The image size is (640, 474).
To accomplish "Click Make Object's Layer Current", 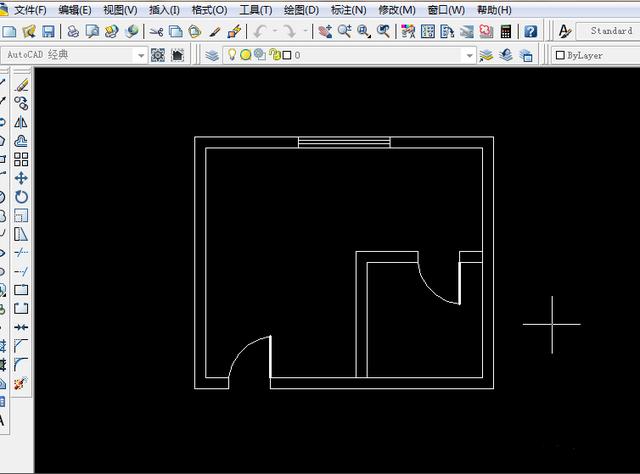I will tap(486, 55).
